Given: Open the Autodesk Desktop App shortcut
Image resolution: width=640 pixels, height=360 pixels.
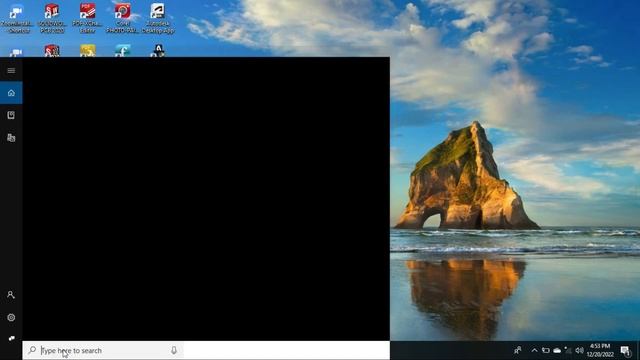Looking at the screenshot, I should point(158,18).
